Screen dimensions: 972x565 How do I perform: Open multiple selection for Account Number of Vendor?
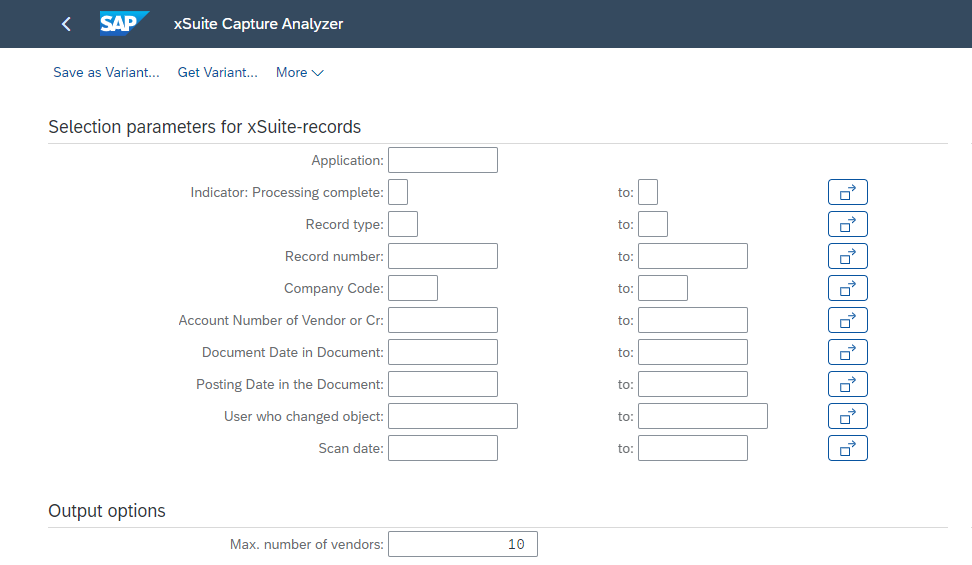847,320
